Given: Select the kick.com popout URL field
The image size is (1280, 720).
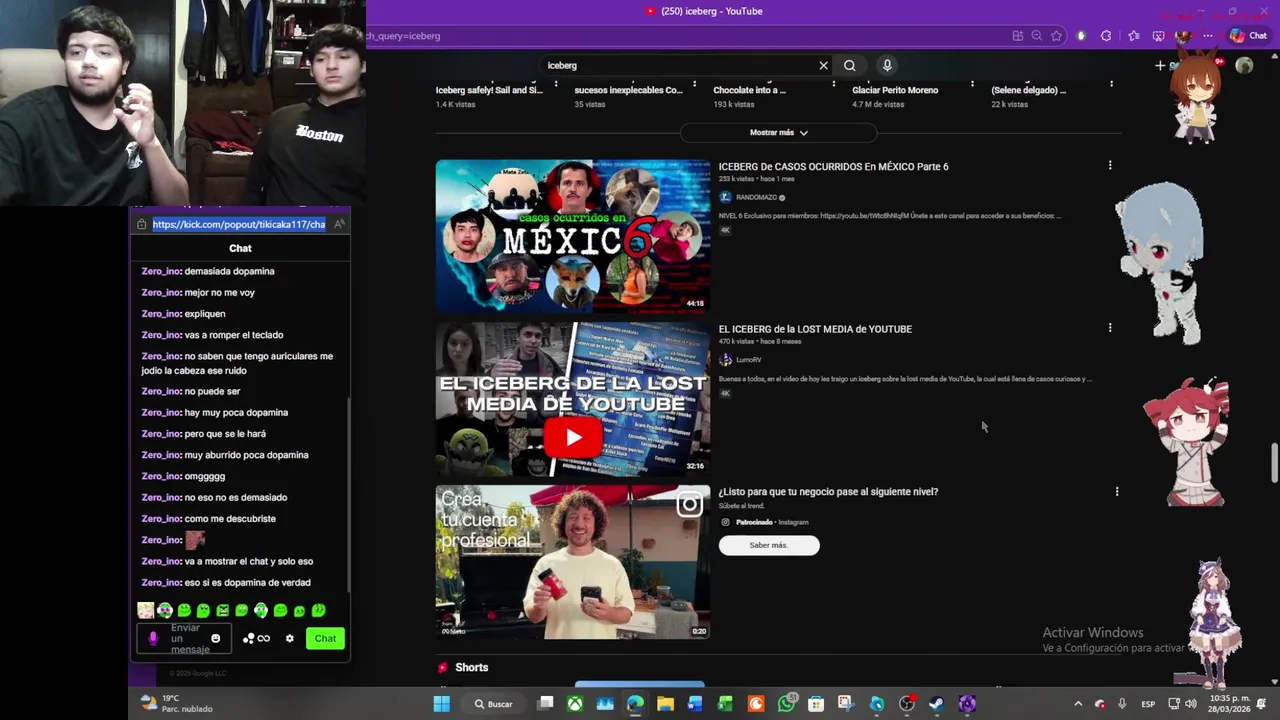Looking at the screenshot, I should (239, 224).
